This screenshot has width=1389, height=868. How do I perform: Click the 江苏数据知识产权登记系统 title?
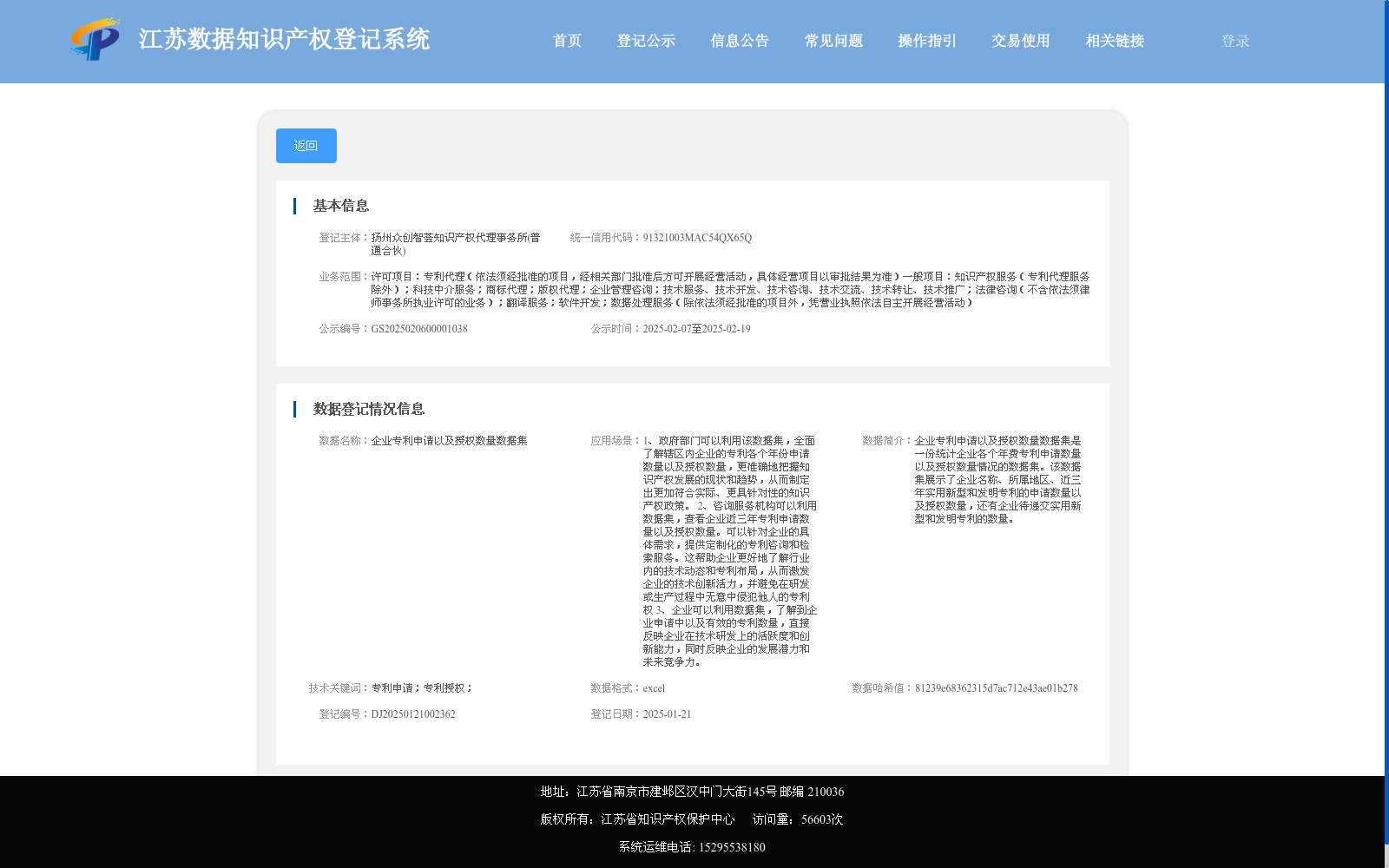(284, 39)
